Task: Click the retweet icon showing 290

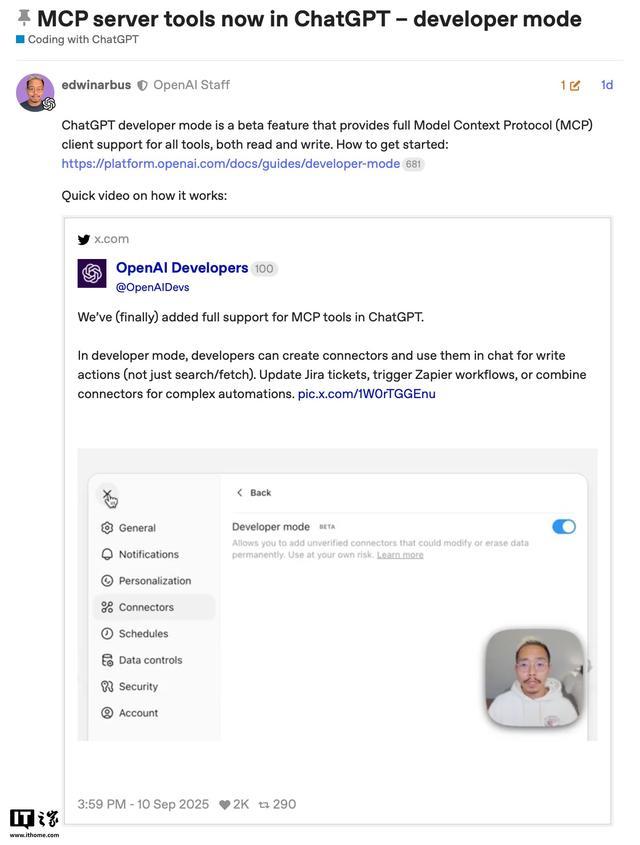Action: pos(264,805)
